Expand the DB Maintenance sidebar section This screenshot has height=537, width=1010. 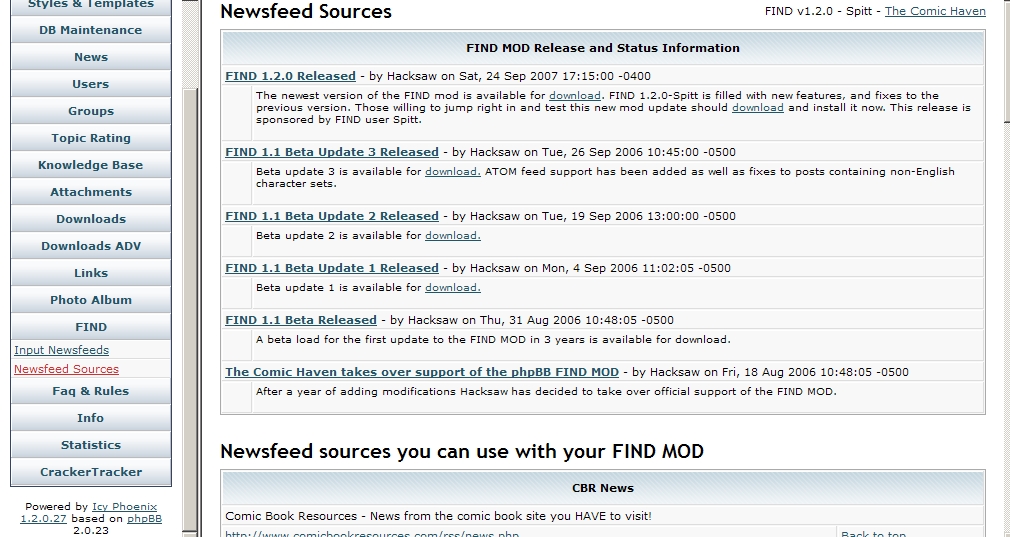coord(90,30)
